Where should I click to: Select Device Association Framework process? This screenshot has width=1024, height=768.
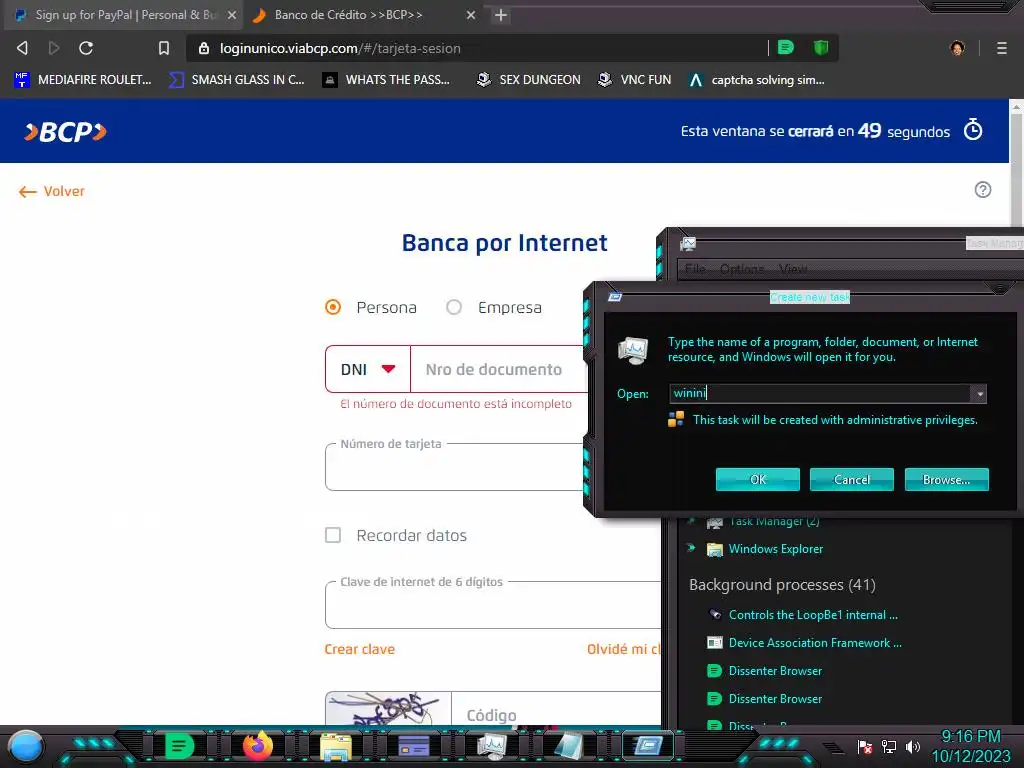[815, 643]
